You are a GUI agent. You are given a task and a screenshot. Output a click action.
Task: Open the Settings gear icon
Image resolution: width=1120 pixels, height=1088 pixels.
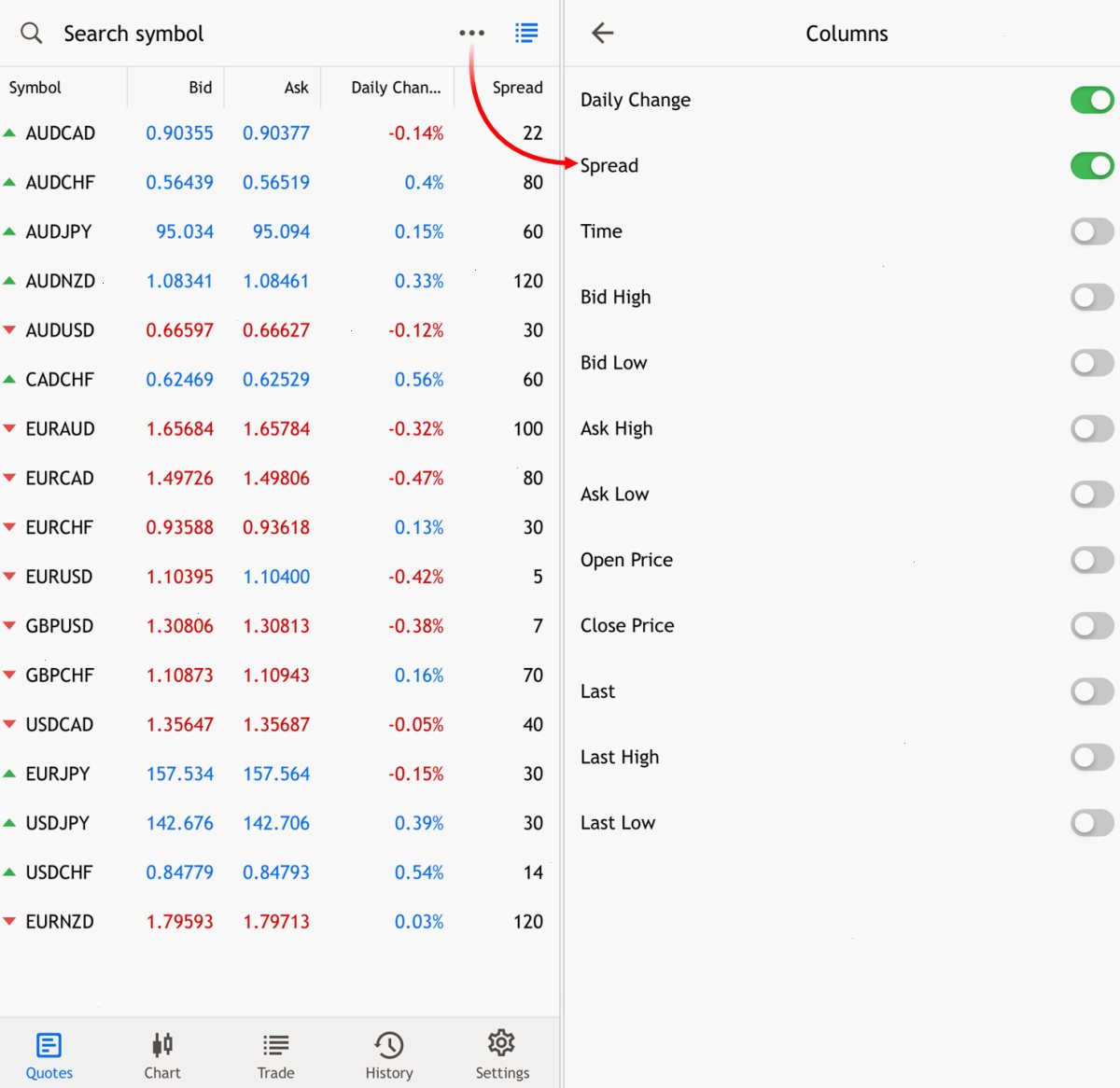click(x=502, y=1043)
